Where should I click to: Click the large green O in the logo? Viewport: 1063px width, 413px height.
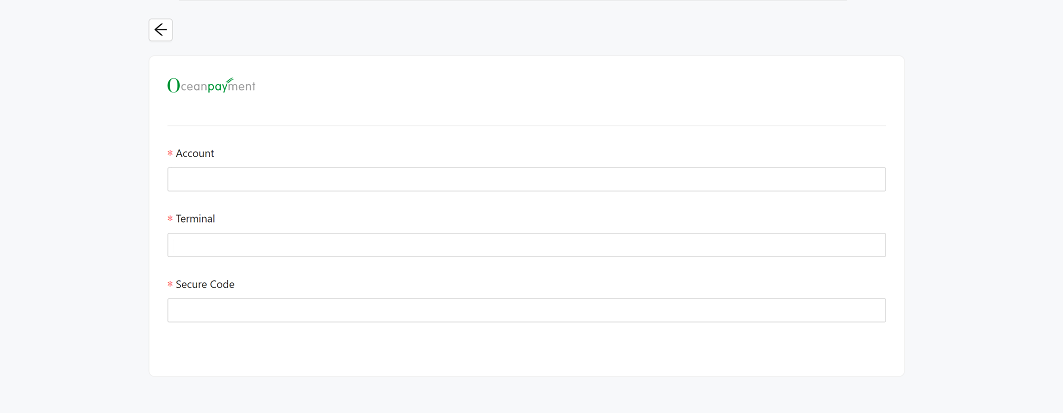point(173,86)
